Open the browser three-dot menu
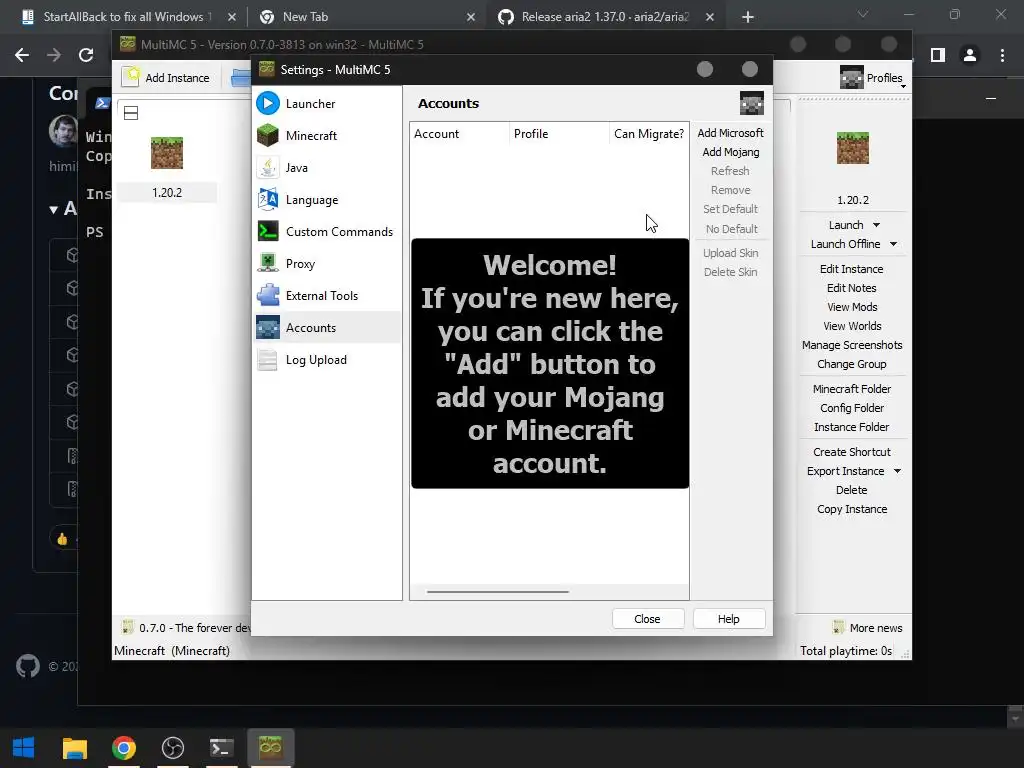This screenshot has width=1024, height=768. [1002, 55]
